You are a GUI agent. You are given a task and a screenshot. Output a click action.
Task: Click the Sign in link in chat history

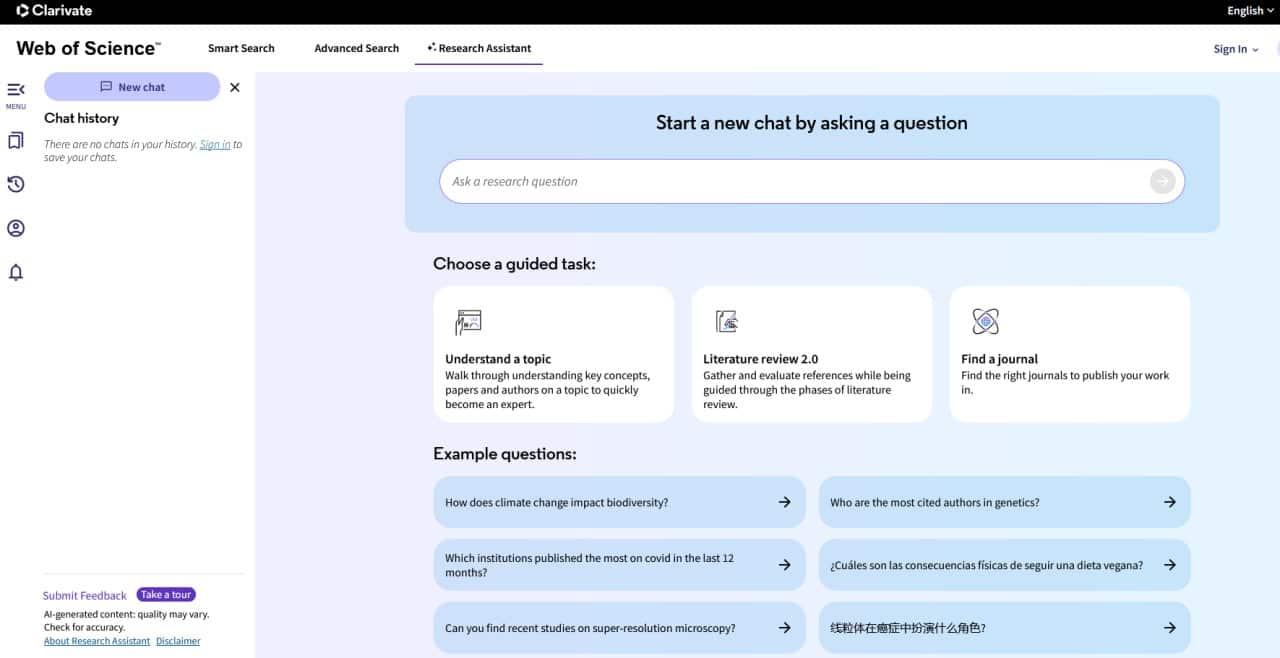tap(215, 144)
